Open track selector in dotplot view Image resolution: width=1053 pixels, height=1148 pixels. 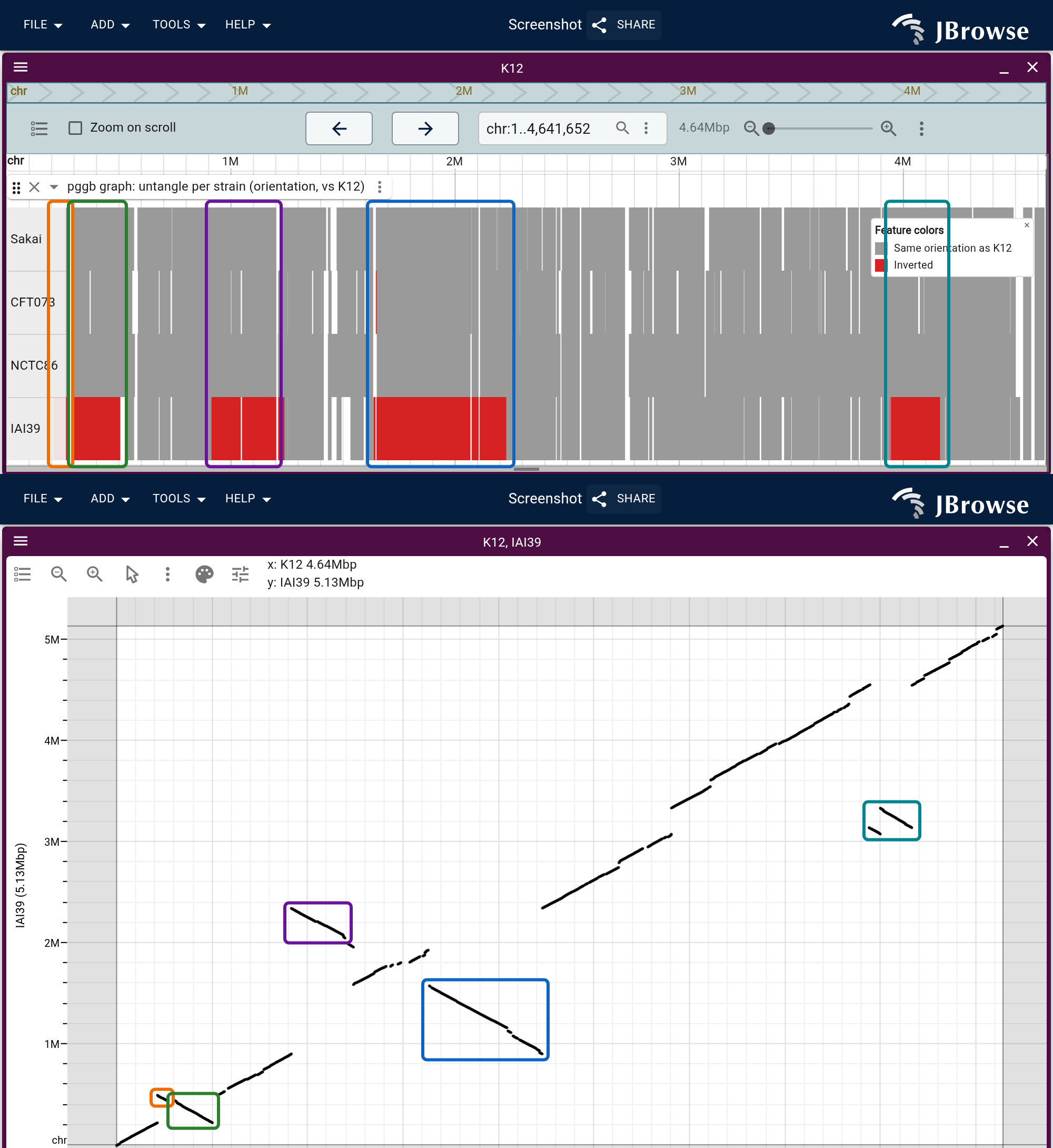click(x=22, y=574)
